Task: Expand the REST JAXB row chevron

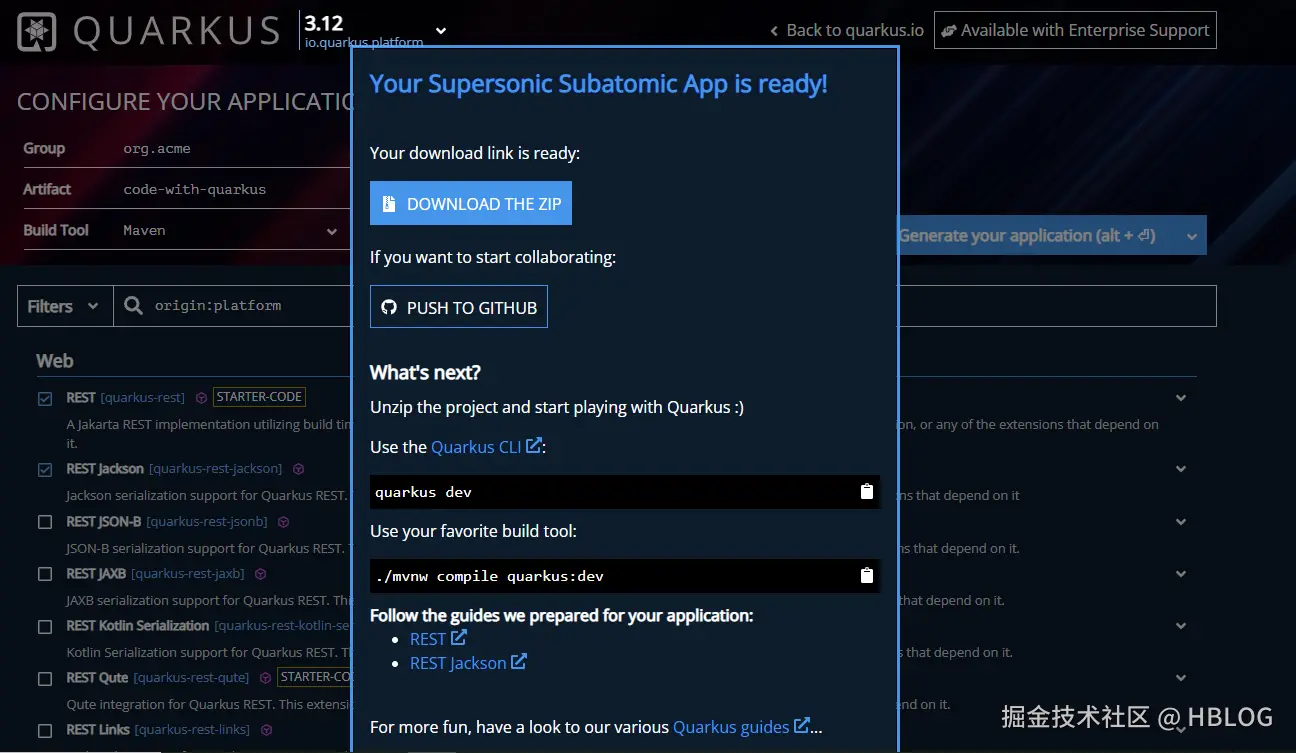Action: pos(1181,574)
